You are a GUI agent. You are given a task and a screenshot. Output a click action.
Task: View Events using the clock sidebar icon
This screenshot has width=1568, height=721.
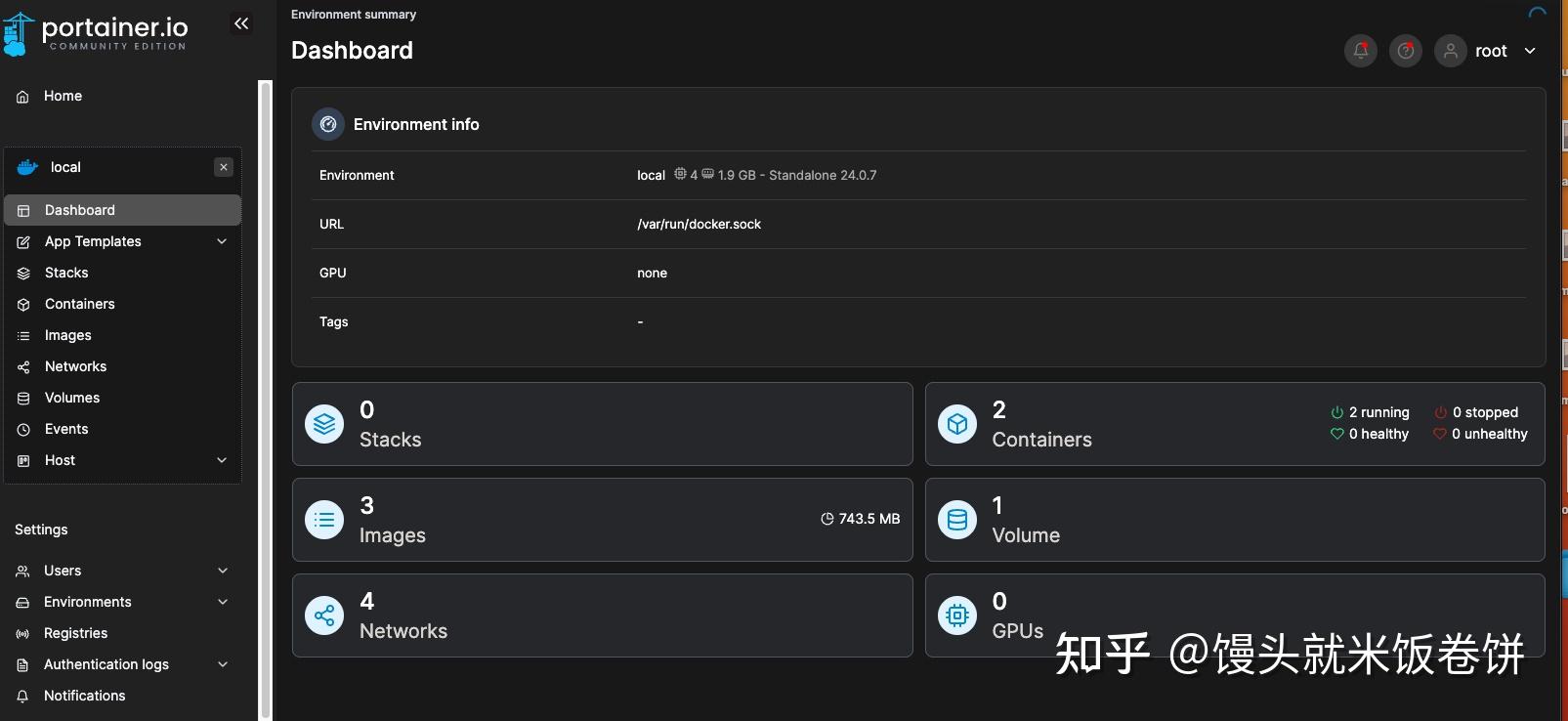coord(21,429)
